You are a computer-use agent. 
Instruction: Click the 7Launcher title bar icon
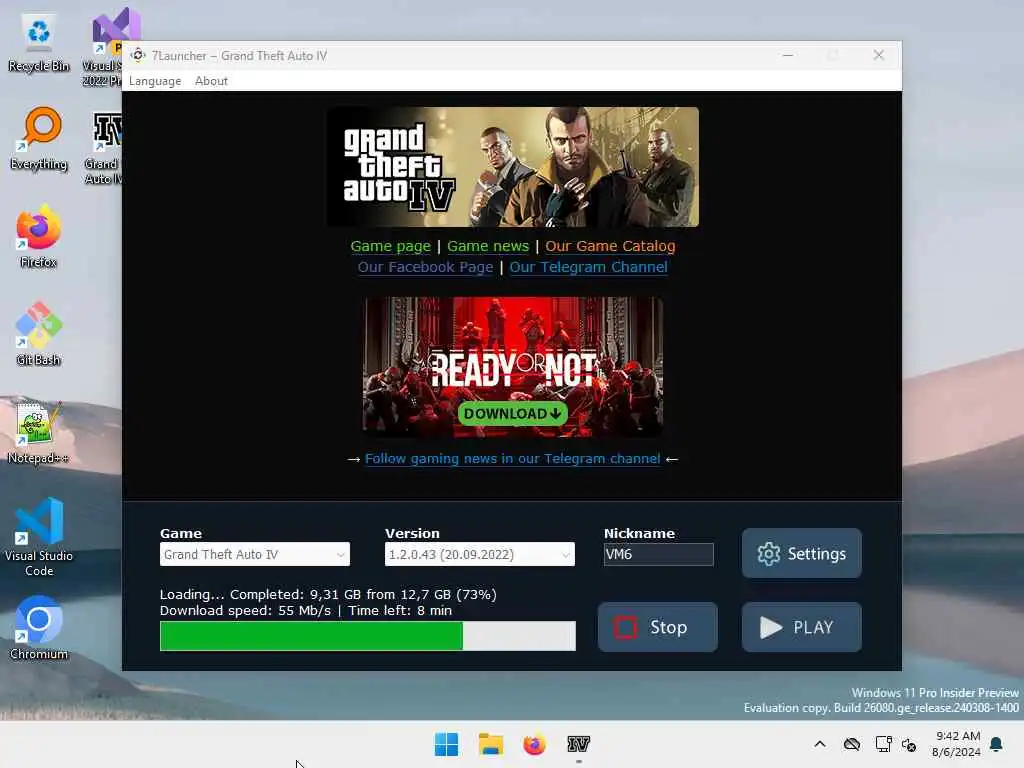tap(138, 56)
